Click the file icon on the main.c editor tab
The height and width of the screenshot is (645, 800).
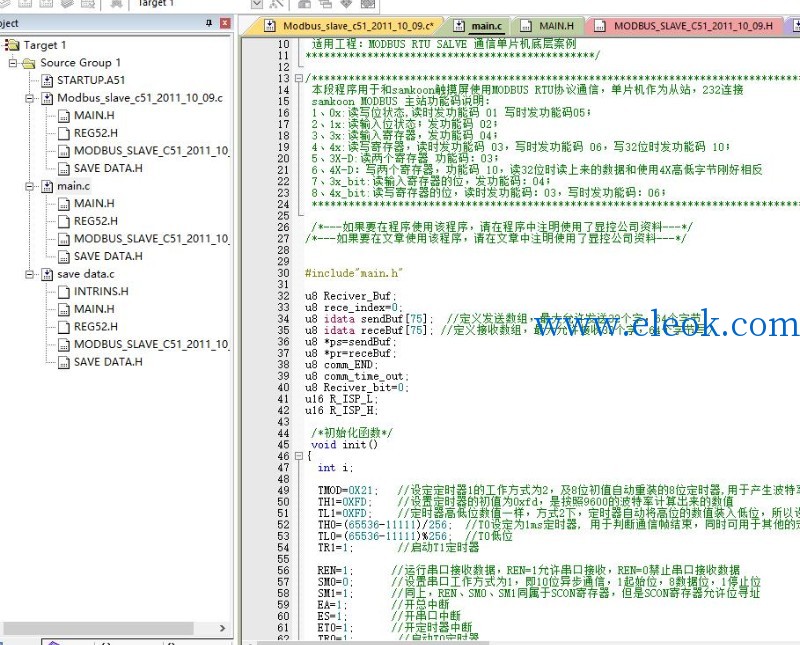point(459,26)
